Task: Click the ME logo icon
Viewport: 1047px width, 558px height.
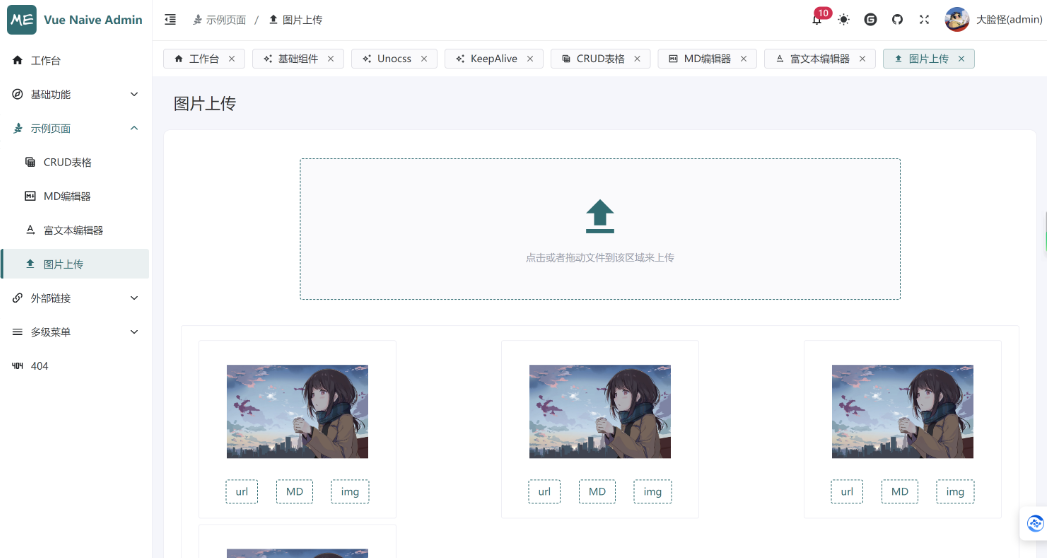Action: [x=21, y=19]
